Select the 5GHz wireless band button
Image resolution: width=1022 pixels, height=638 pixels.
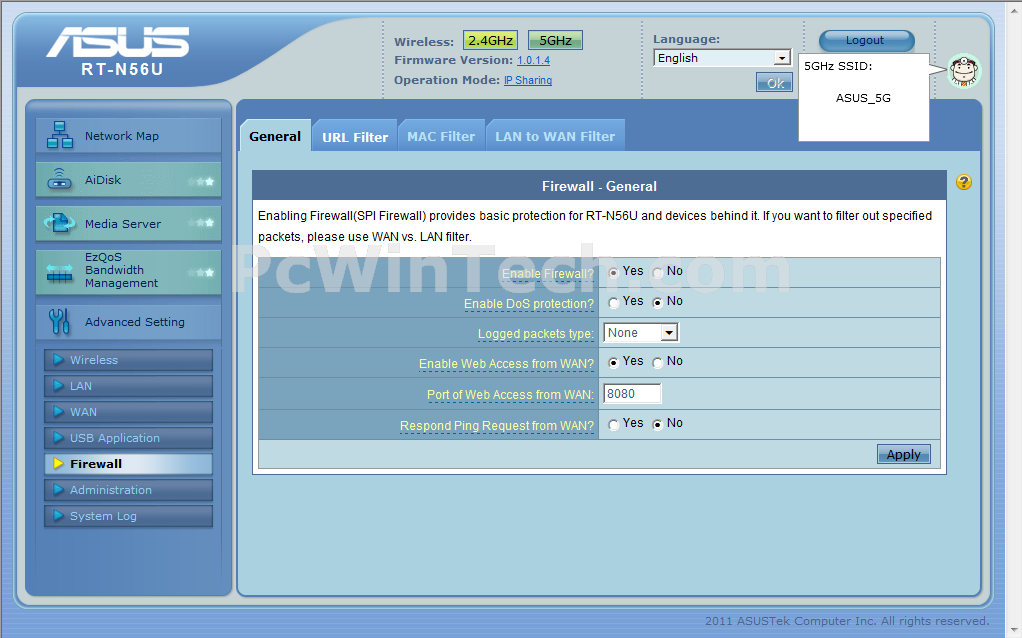[555, 40]
